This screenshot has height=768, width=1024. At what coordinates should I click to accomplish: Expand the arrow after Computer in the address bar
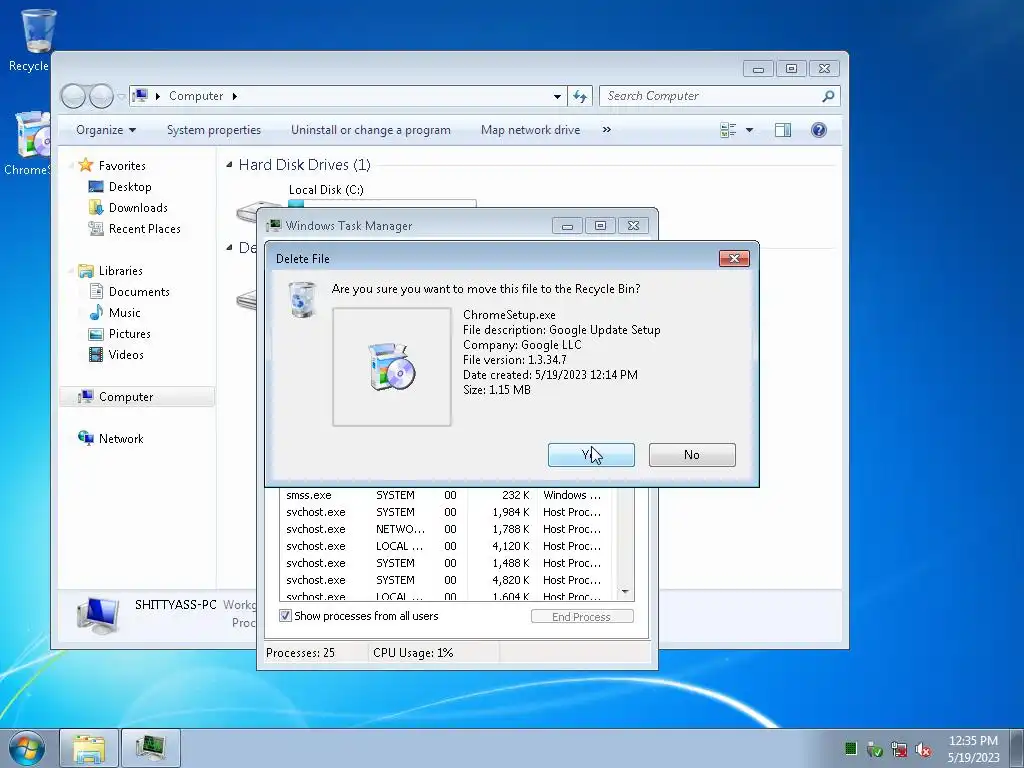click(234, 96)
